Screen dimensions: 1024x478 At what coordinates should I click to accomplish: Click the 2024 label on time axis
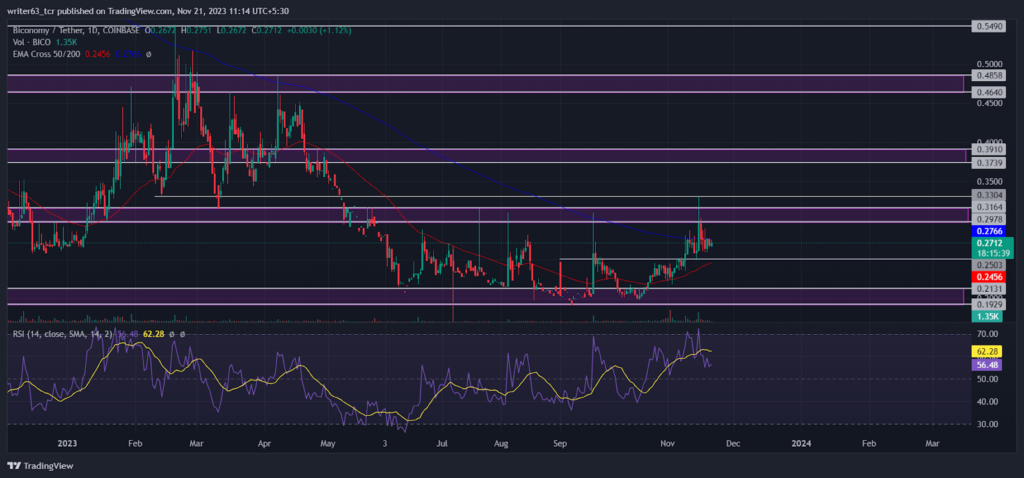click(801, 443)
